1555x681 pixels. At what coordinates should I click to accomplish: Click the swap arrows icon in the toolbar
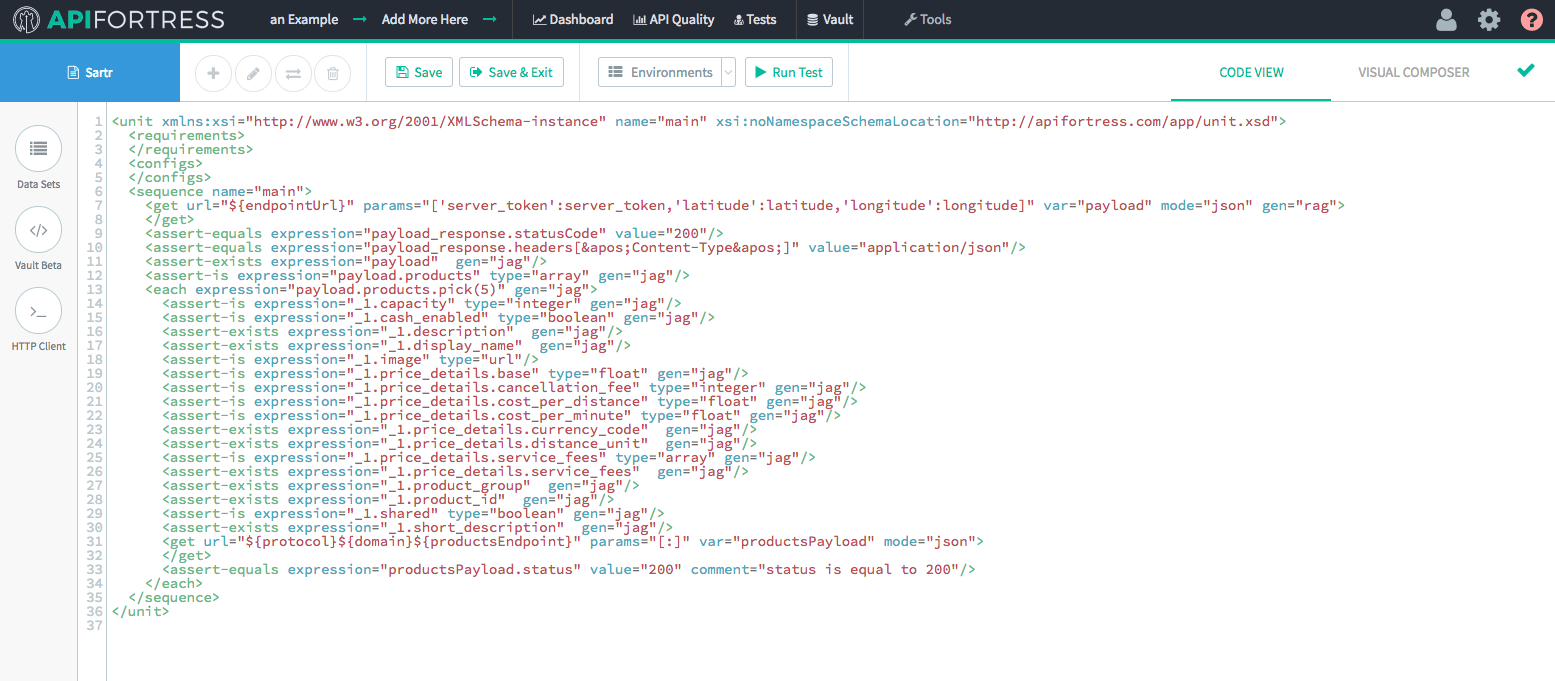[x=292, y=72]
